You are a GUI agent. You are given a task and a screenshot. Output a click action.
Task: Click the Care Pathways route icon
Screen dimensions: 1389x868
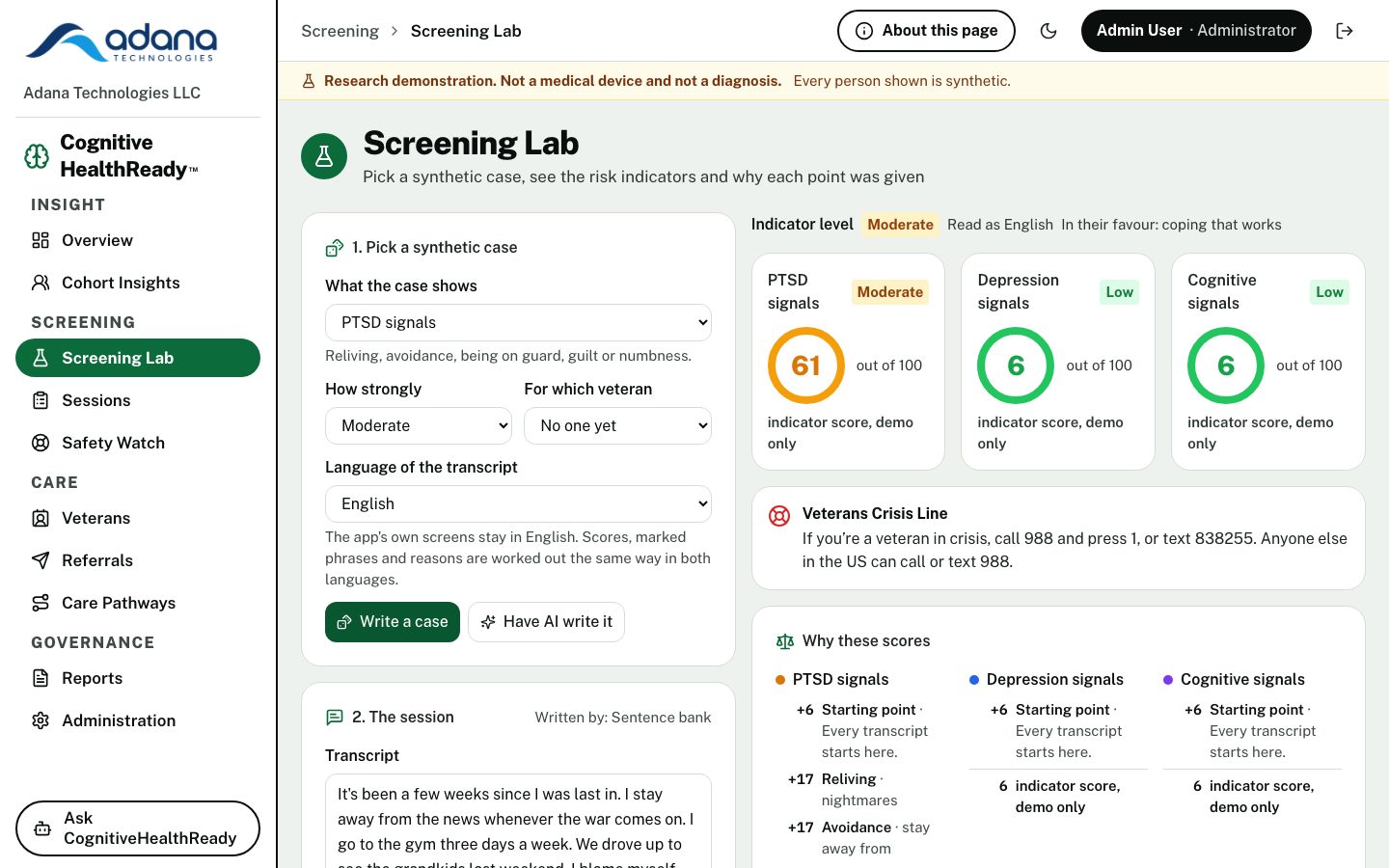(41, 603)
